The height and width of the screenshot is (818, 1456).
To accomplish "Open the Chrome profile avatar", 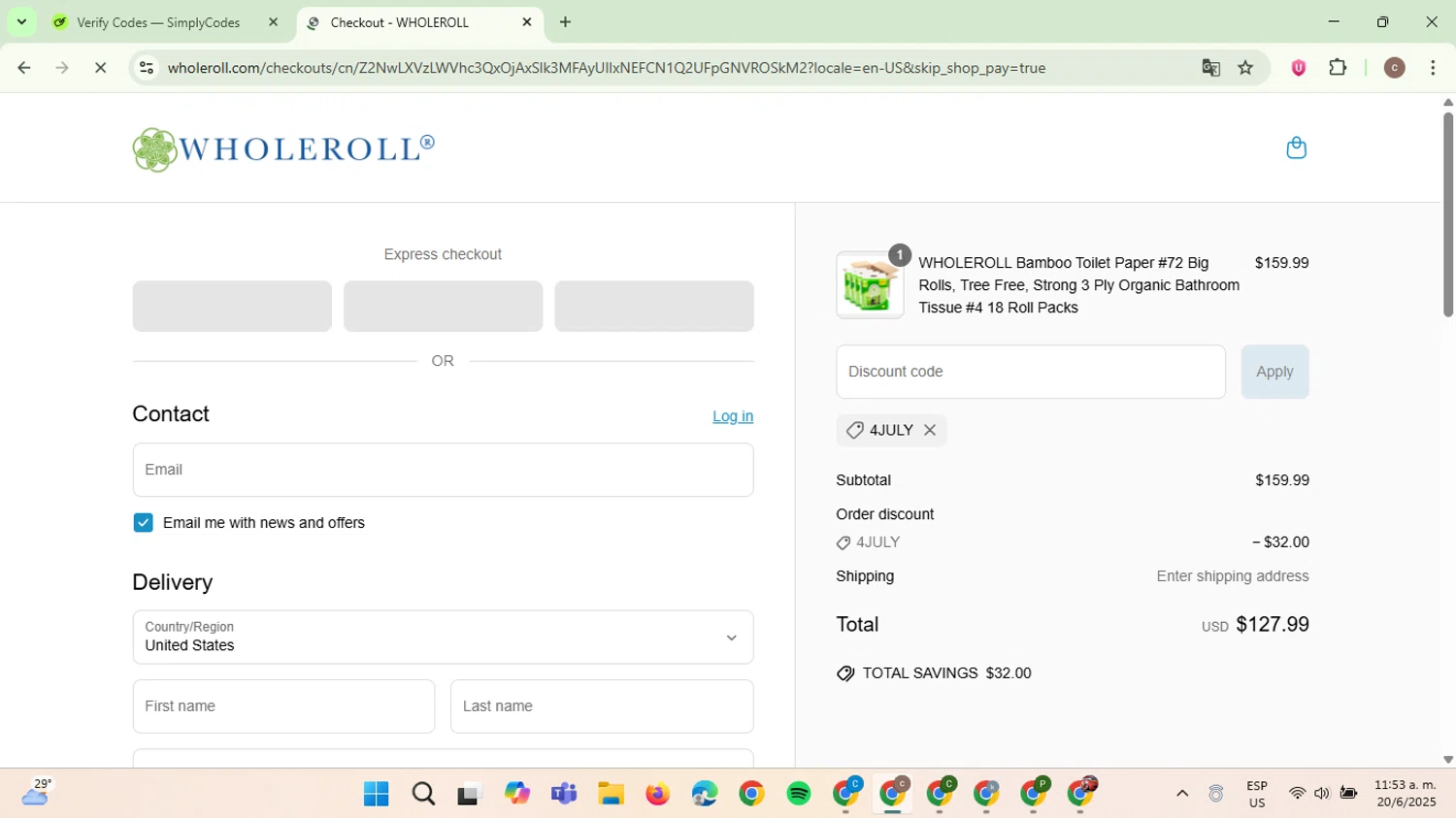I will pos(1394,68).
